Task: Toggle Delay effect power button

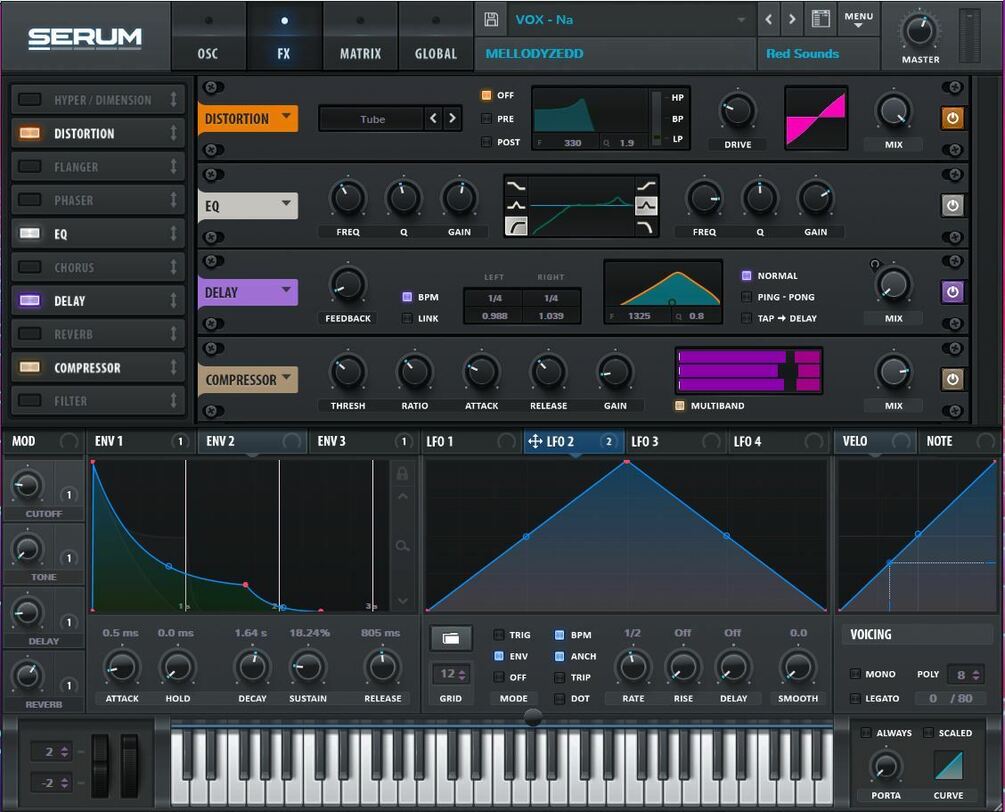Action: coord(952,292)
